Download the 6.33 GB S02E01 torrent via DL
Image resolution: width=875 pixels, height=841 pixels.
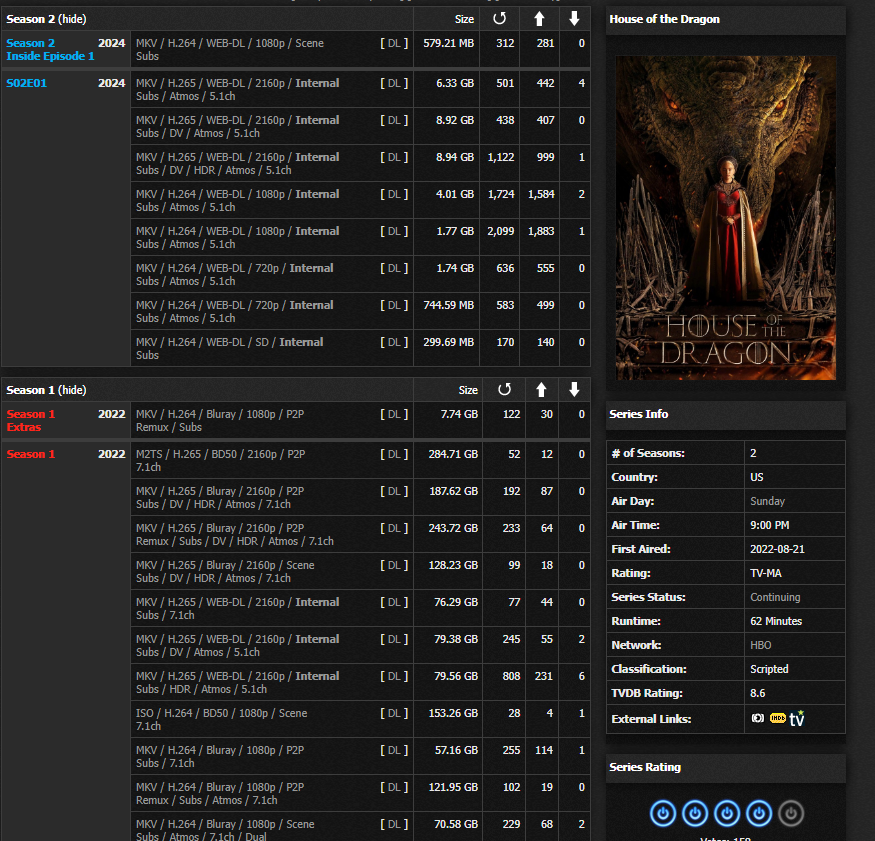tap(394, 83)
